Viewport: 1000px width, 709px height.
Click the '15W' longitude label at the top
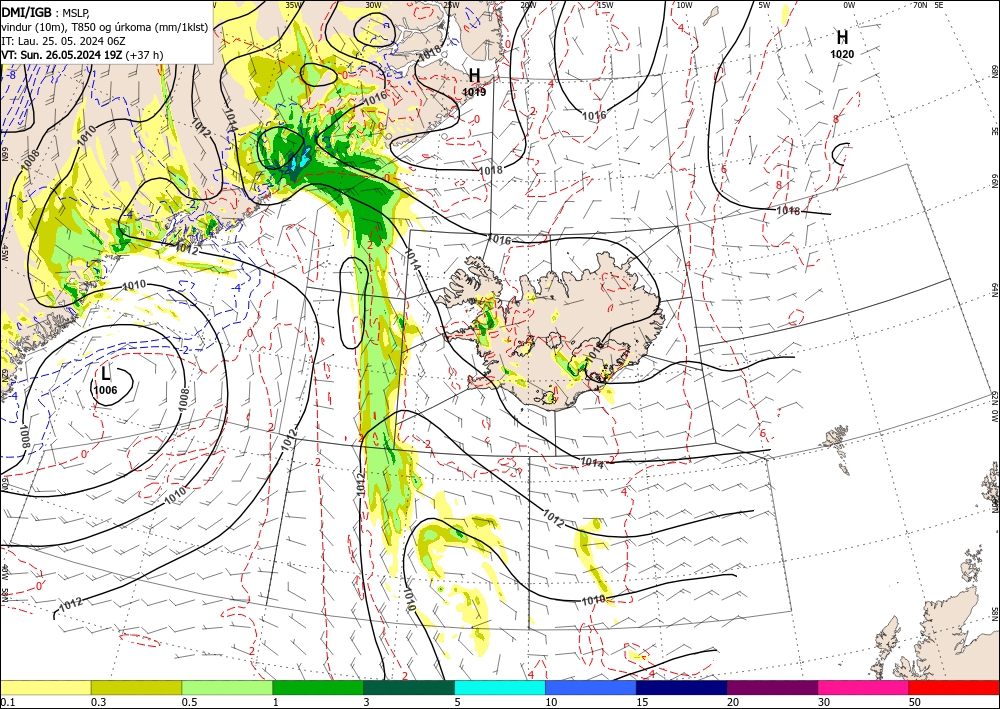click(x=605, y=5)
